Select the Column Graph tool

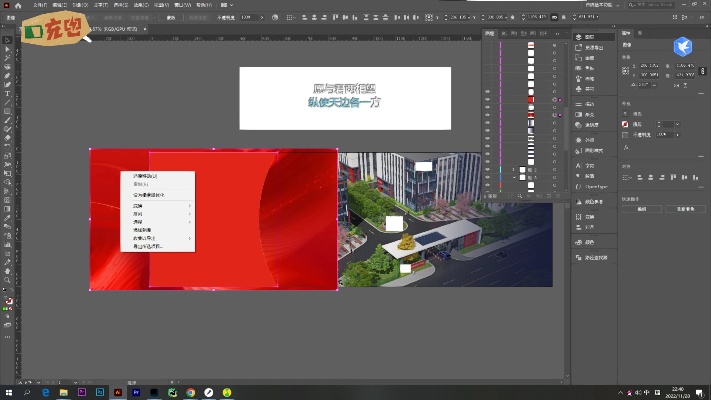7,244
